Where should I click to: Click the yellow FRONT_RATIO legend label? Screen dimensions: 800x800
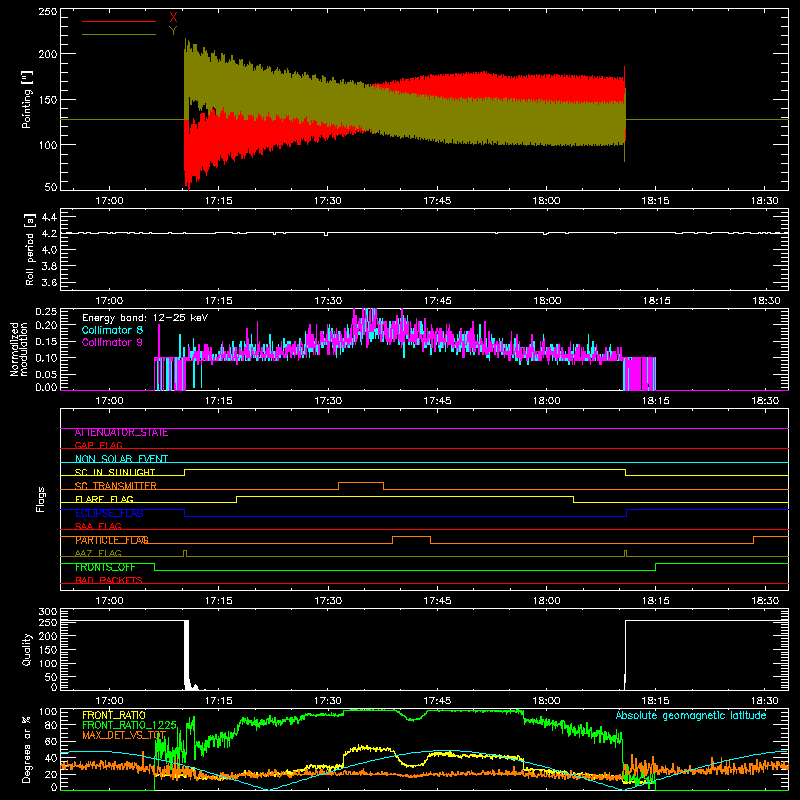[x=114, y=715]
